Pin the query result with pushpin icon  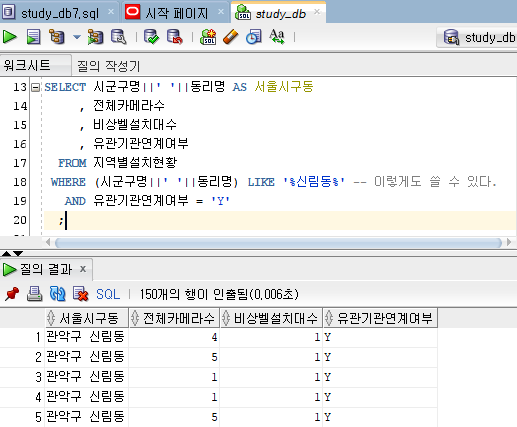(12, 294)
